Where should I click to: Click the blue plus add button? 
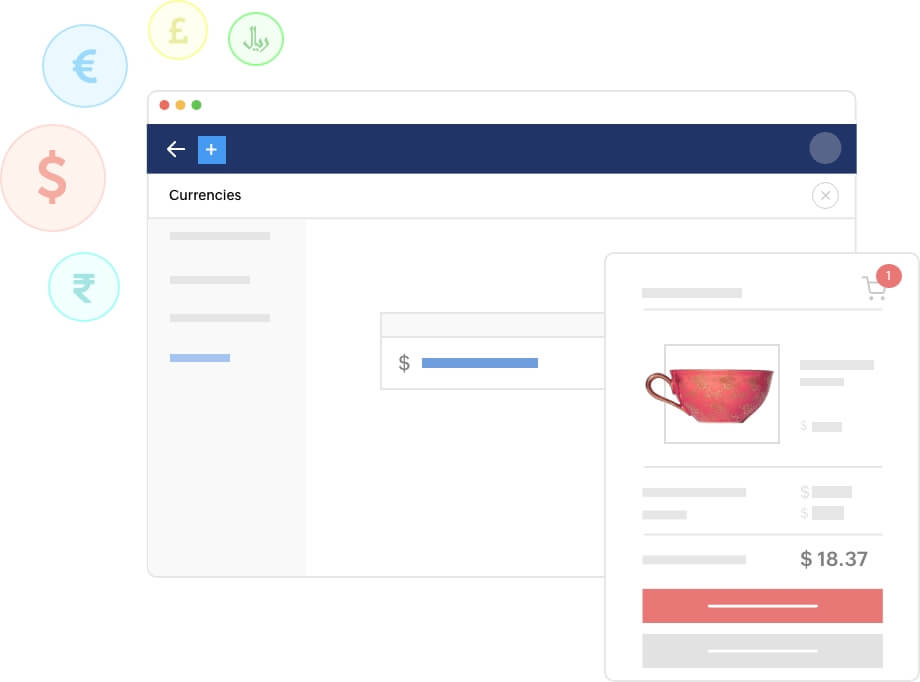212,150
